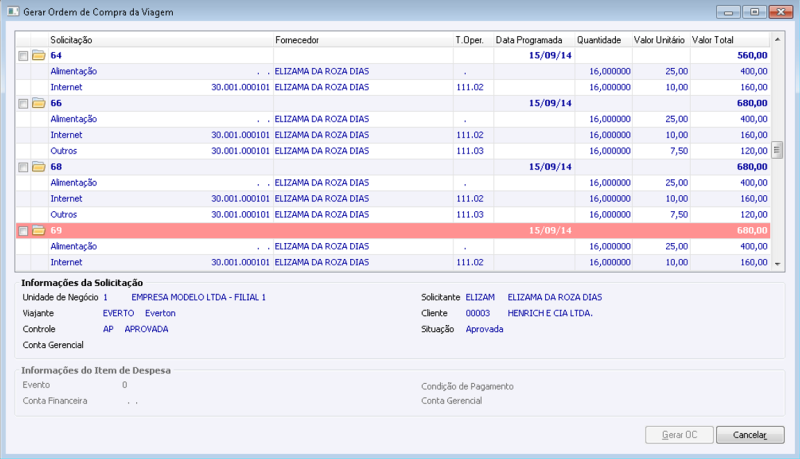
Task: Click the Situação value Aprovada
Action: point(484,329)
